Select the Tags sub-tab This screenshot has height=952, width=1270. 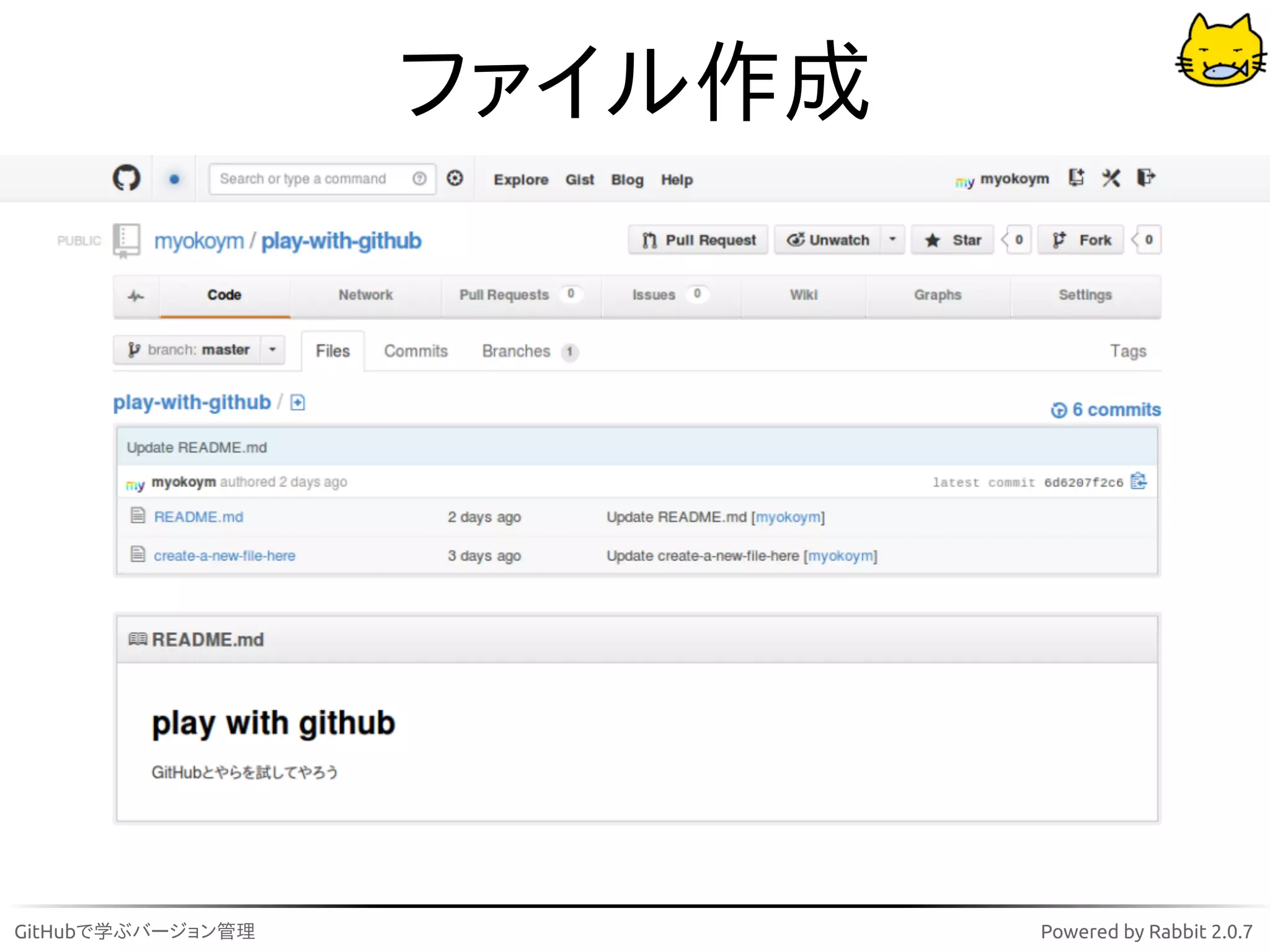pos(1128,351)
